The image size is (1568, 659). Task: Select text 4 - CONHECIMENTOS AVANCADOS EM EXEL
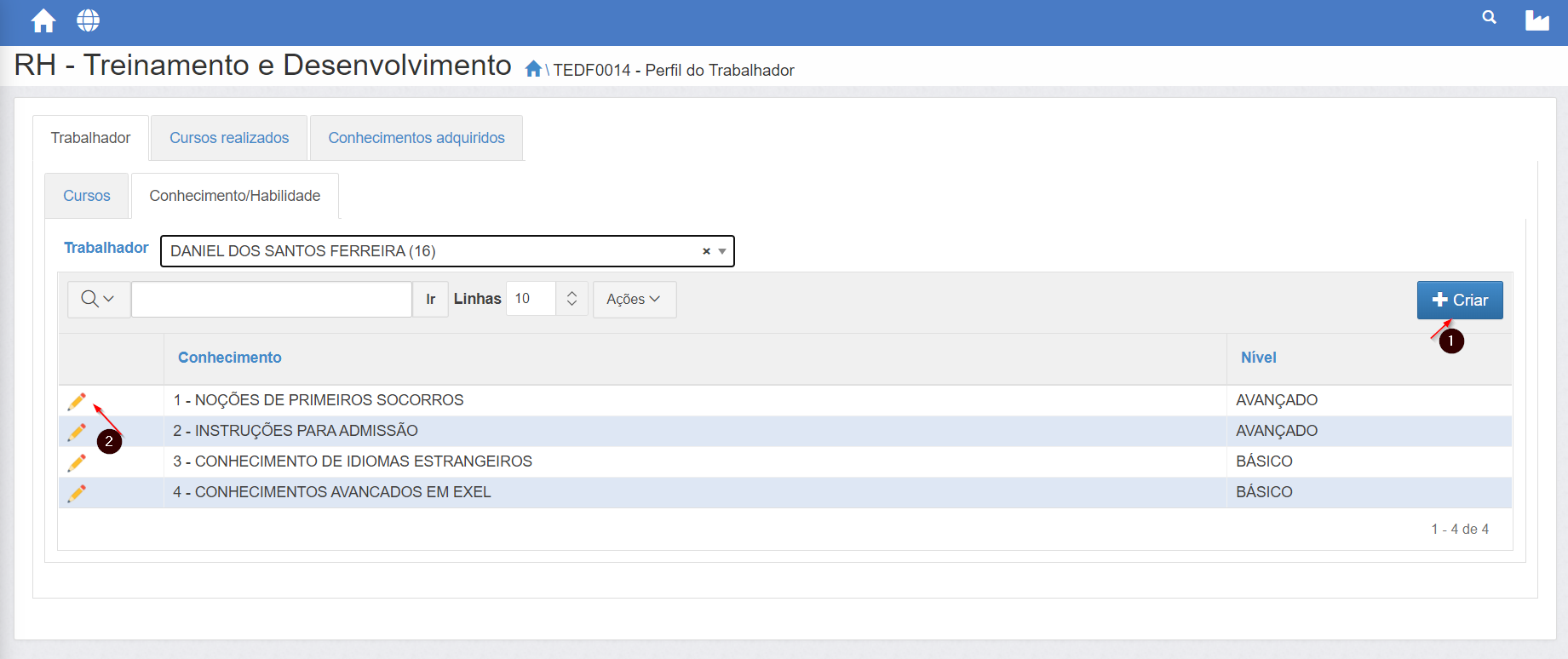point(332,492)
